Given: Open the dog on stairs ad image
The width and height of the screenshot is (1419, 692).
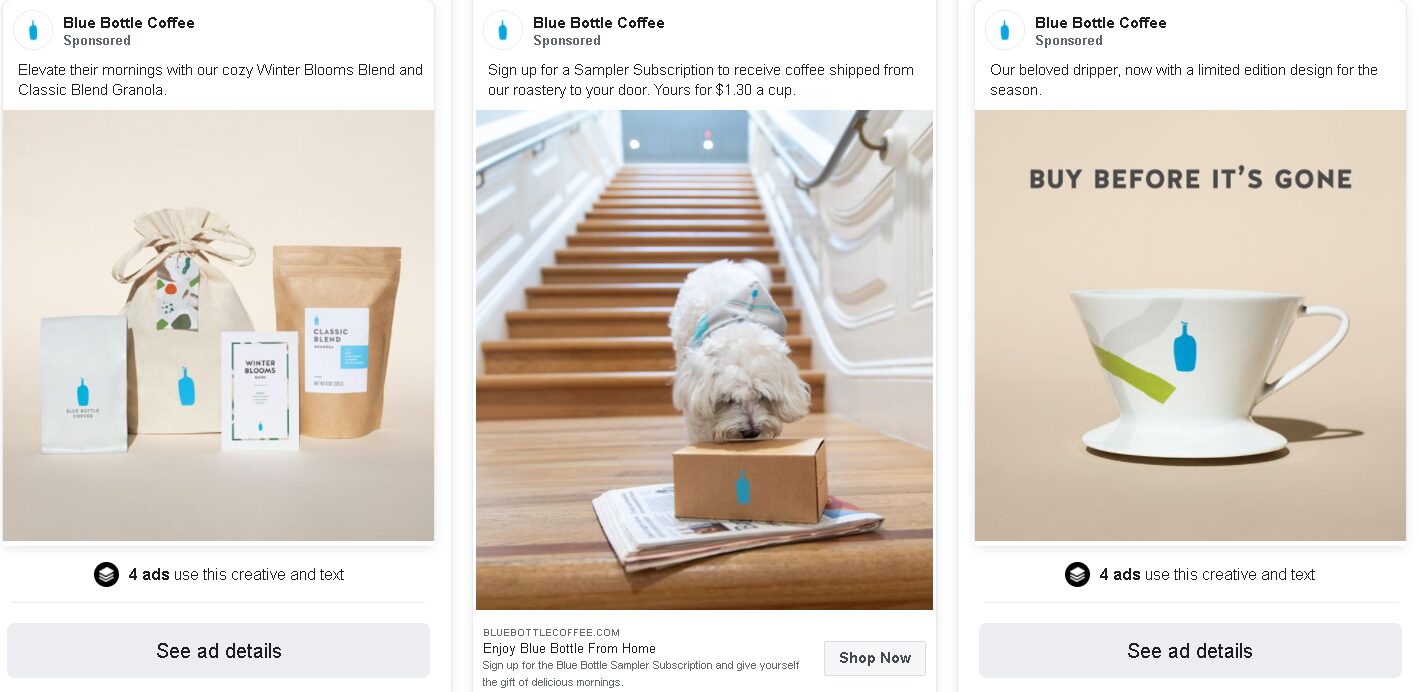Looking at the screenshot, I should (x=704, y=360).
